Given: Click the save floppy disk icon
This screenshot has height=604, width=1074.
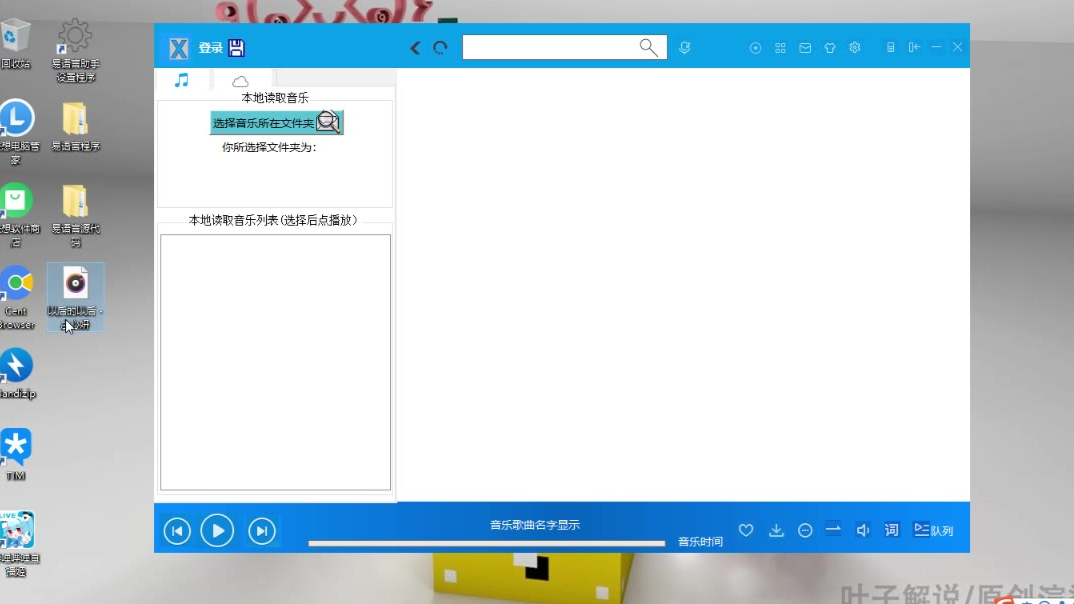Looking at the screenshot, I should point(237,48).
